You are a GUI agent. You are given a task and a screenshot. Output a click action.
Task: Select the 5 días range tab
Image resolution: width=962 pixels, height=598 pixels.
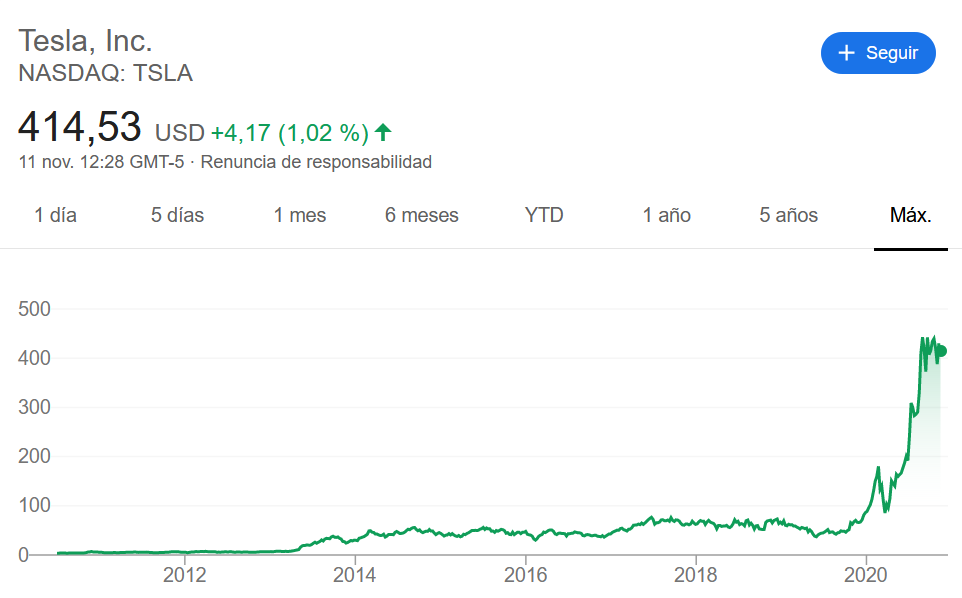(177, 215)
